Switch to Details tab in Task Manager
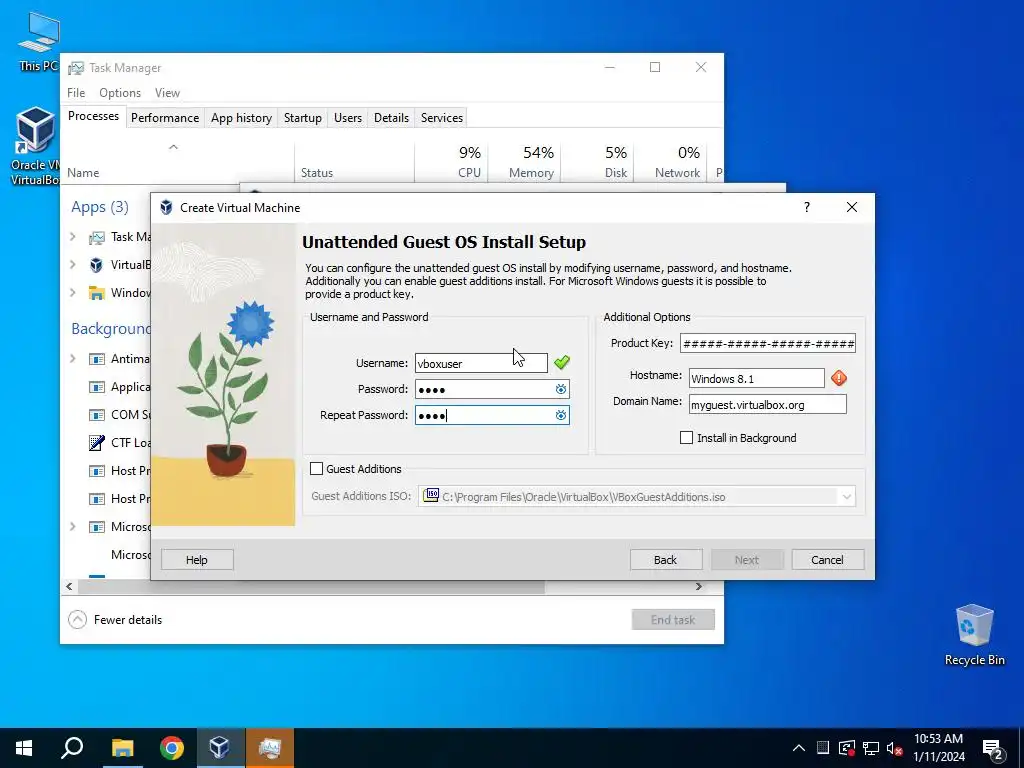This screenshot has height=768, width=1024. pos(391,118)
